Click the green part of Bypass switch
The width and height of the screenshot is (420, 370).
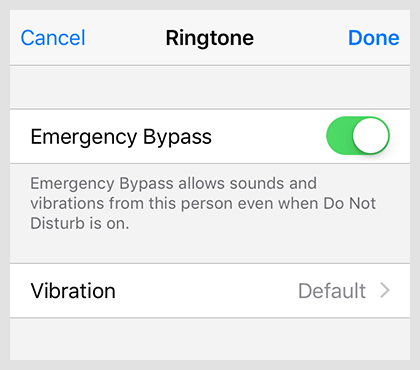(x=339, y=136)
